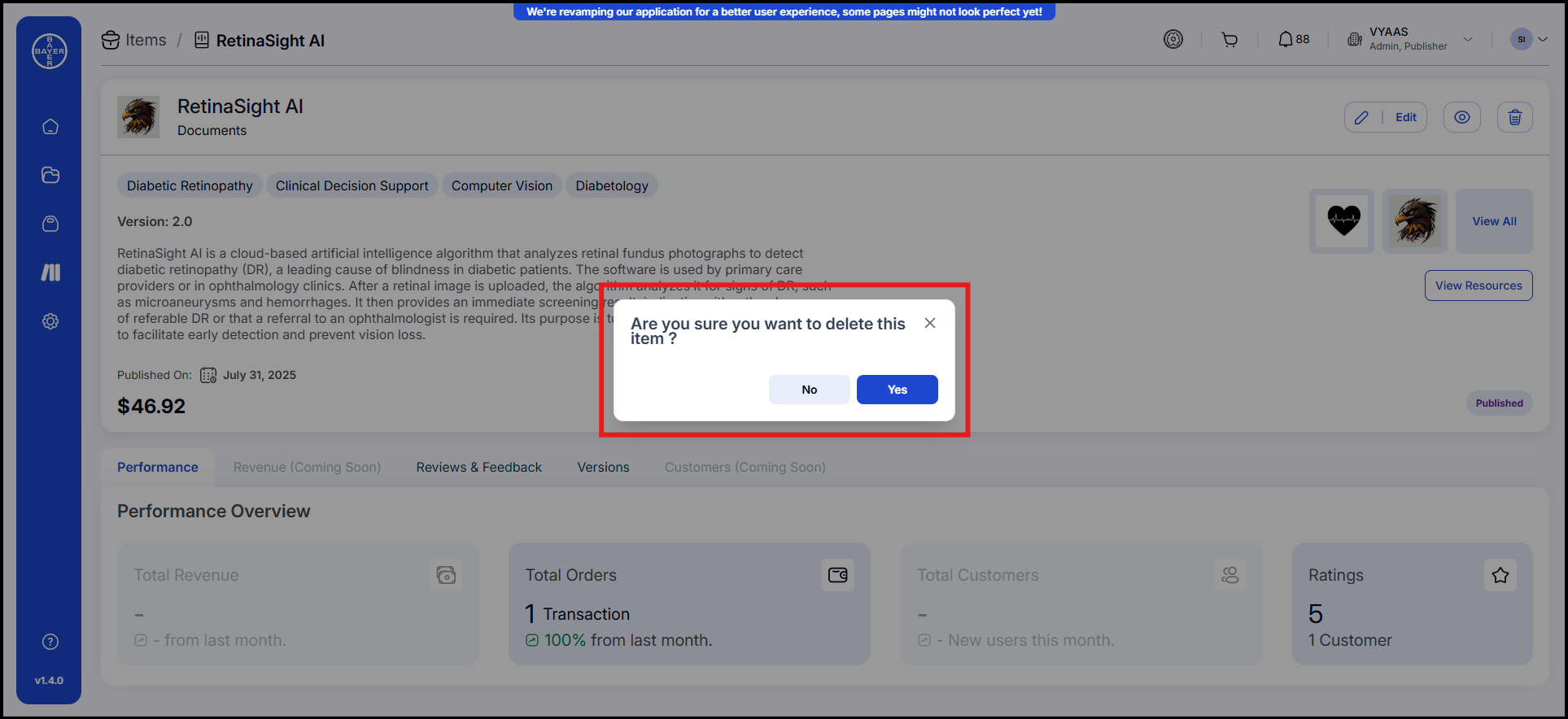Click the Published status badge
This screenshot has width=1568, height=719.
tap(1500, 403)
